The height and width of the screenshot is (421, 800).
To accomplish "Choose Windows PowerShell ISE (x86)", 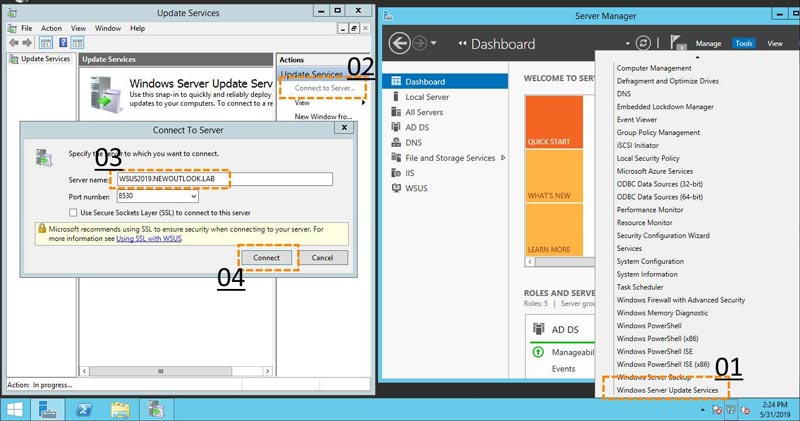I will (x=663, y=364).
